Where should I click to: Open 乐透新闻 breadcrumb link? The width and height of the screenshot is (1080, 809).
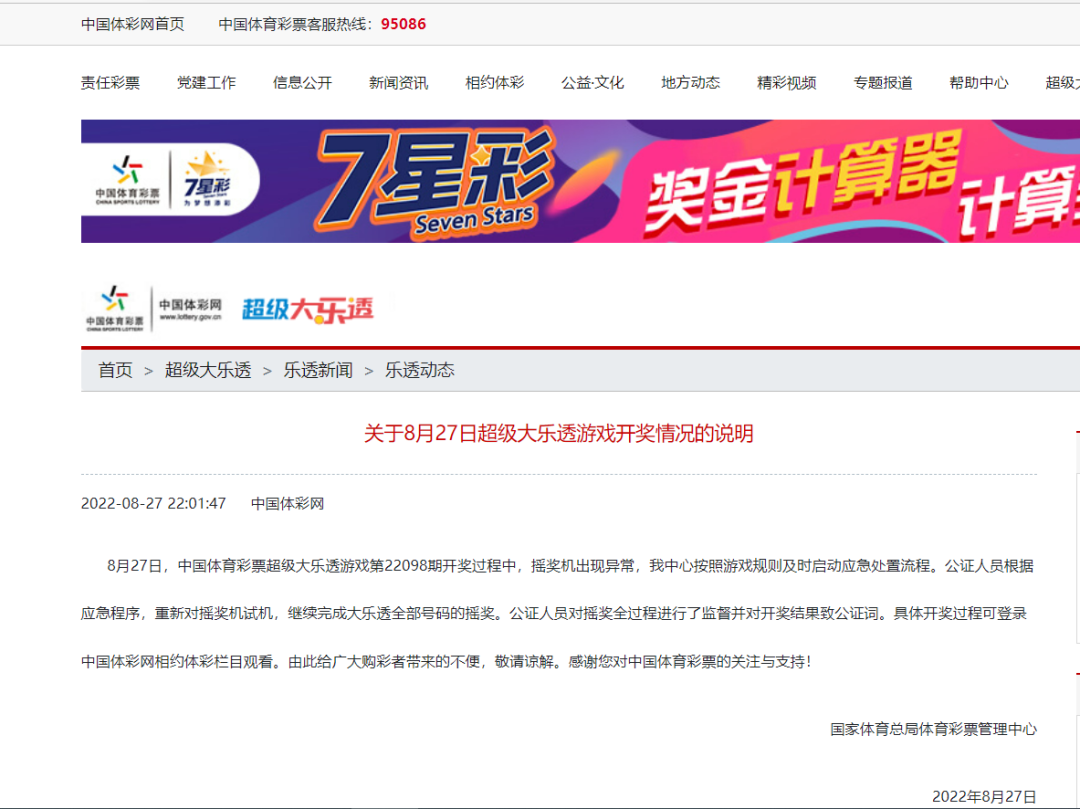(x=318, y=370)
